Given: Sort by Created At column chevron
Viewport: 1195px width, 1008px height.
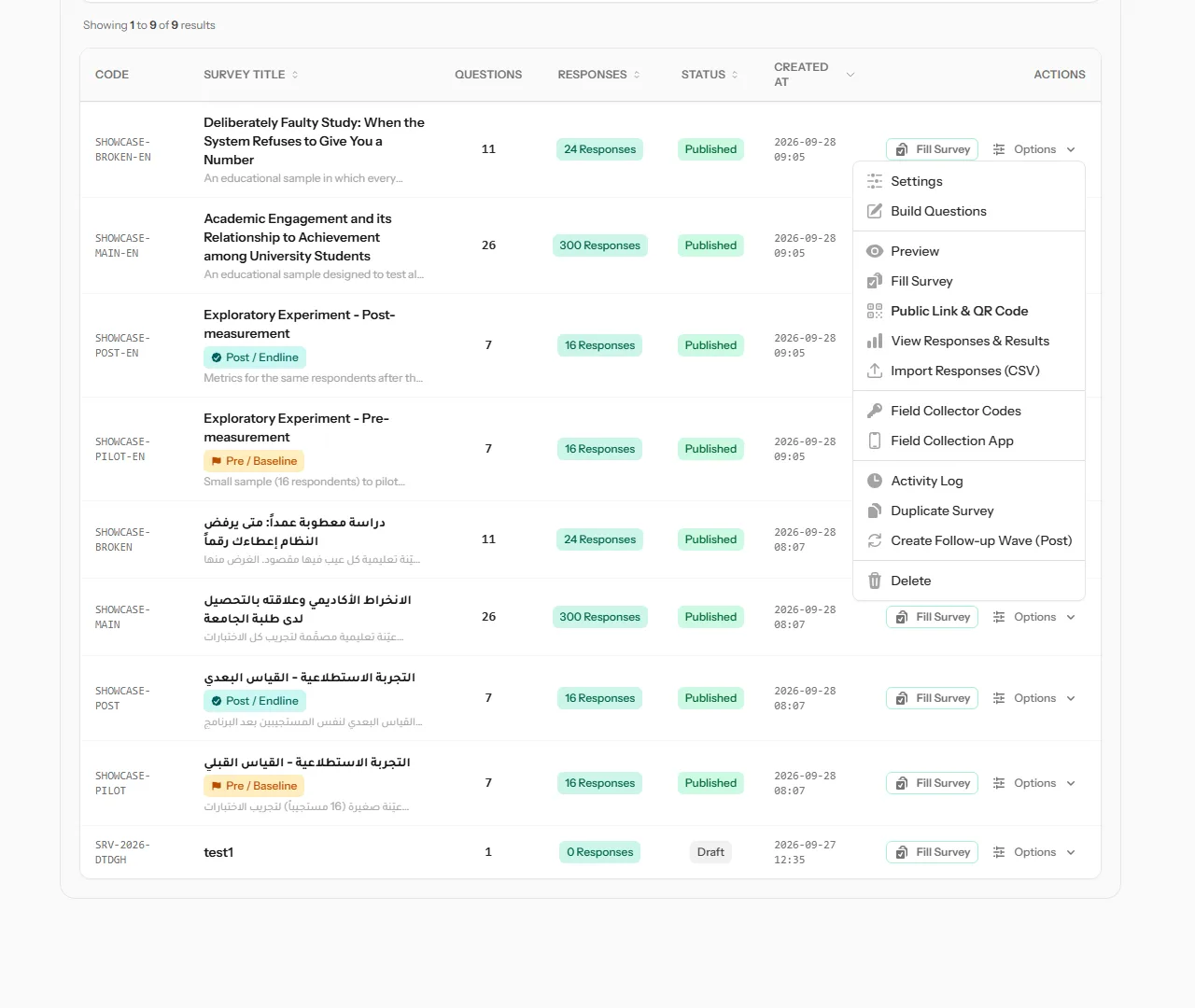Looking at the screenshot, I should tap(851, 75).
